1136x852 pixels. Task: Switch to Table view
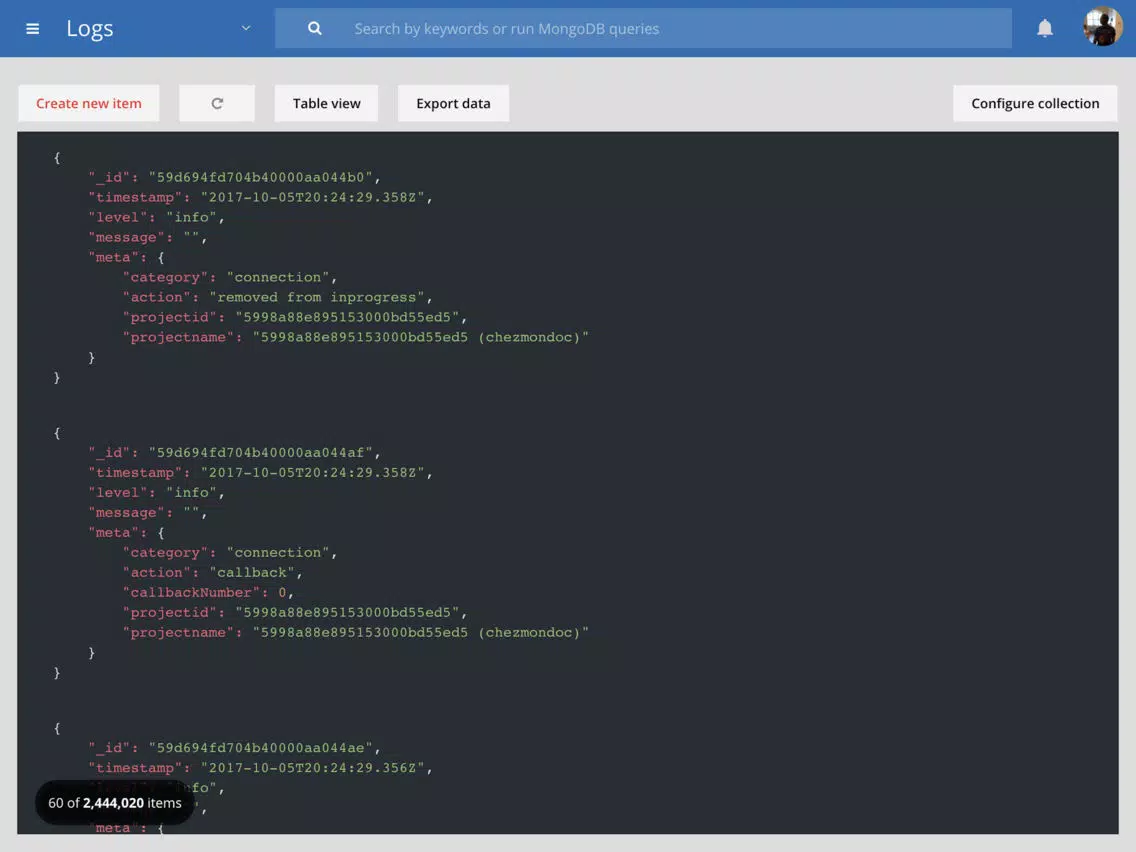[326, 104]
